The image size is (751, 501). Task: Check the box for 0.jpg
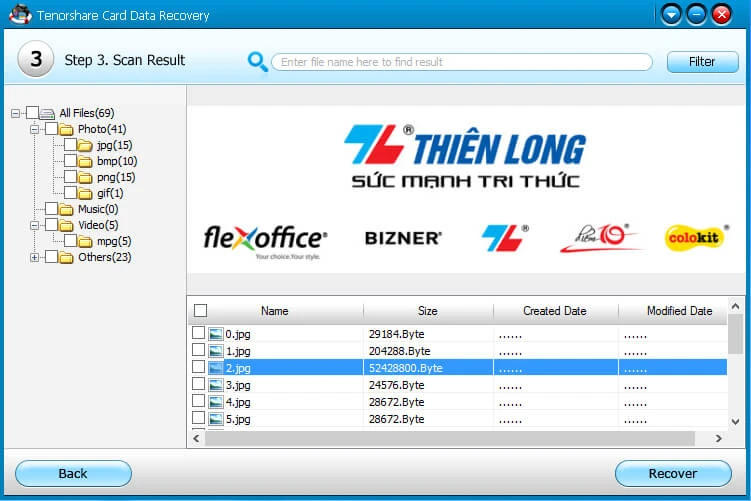(198, 332)
